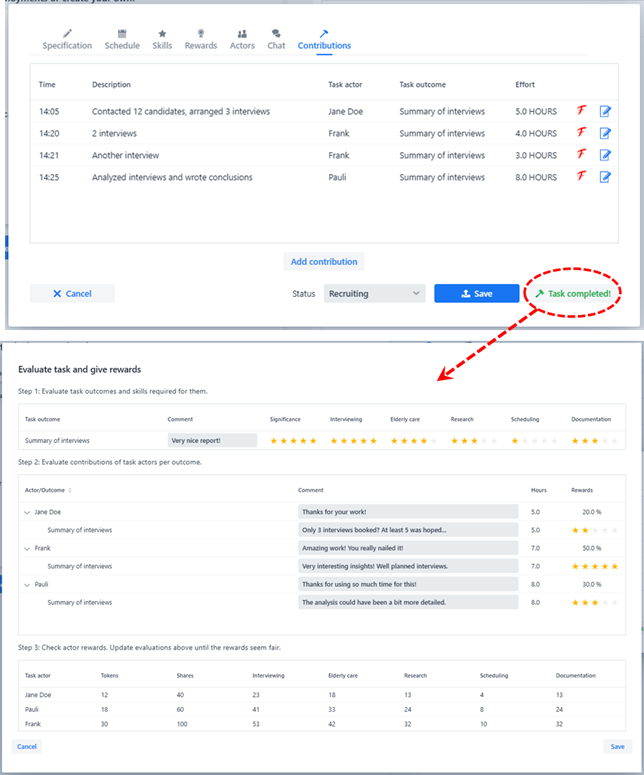644x775 pixels.
Task: Click red F icon for 'Another interview' row
Action: click(x=582, y=154)
